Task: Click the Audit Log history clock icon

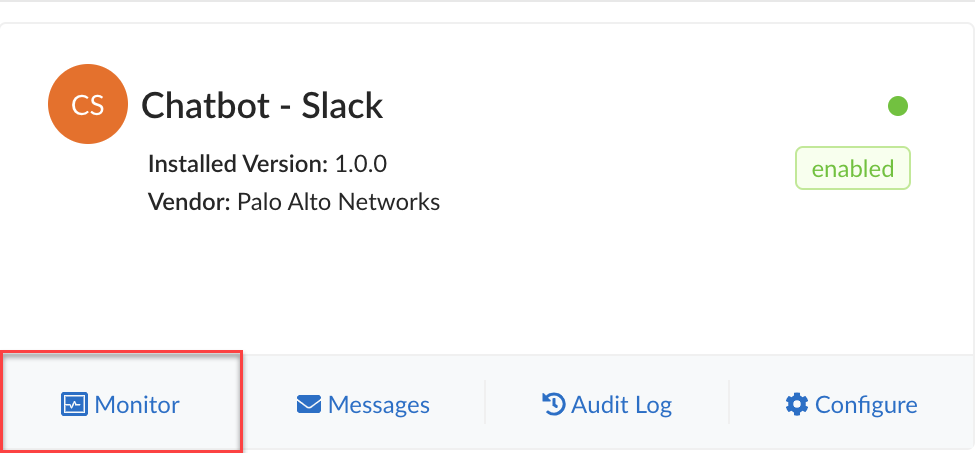Action: click(553, 404)
